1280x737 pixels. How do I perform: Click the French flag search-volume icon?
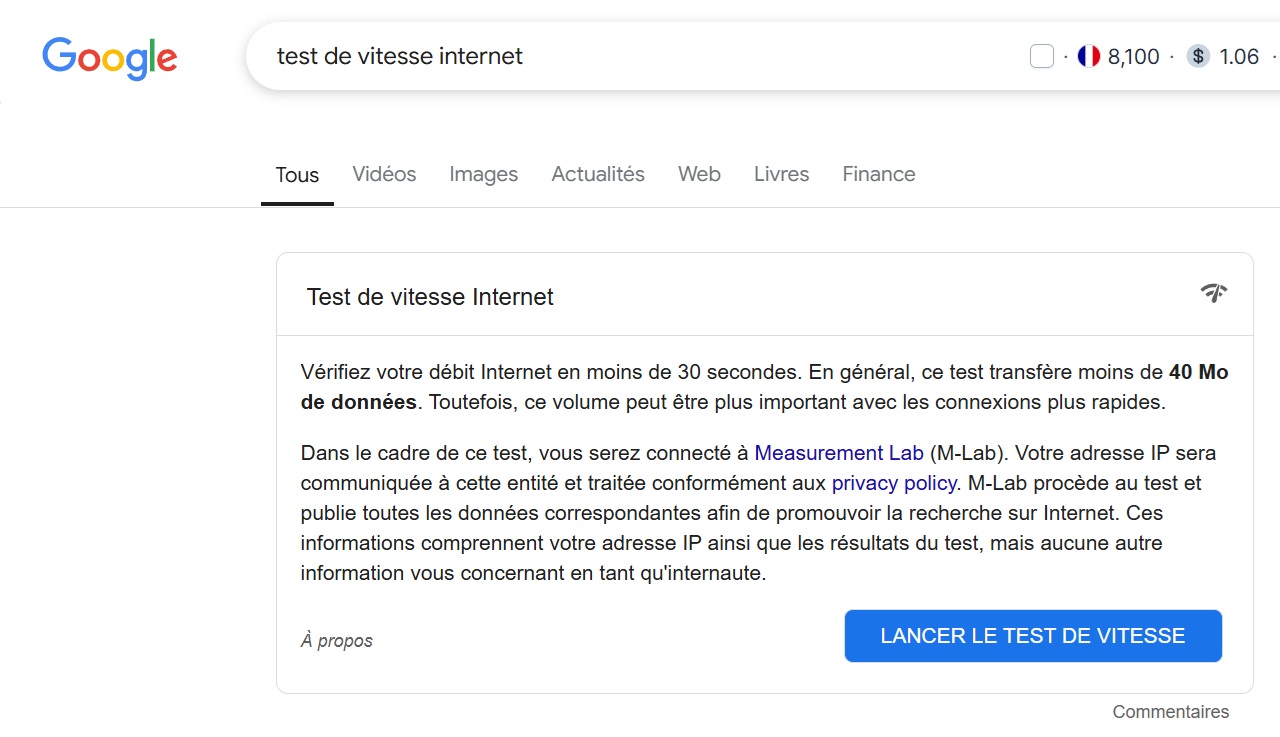1090,56
